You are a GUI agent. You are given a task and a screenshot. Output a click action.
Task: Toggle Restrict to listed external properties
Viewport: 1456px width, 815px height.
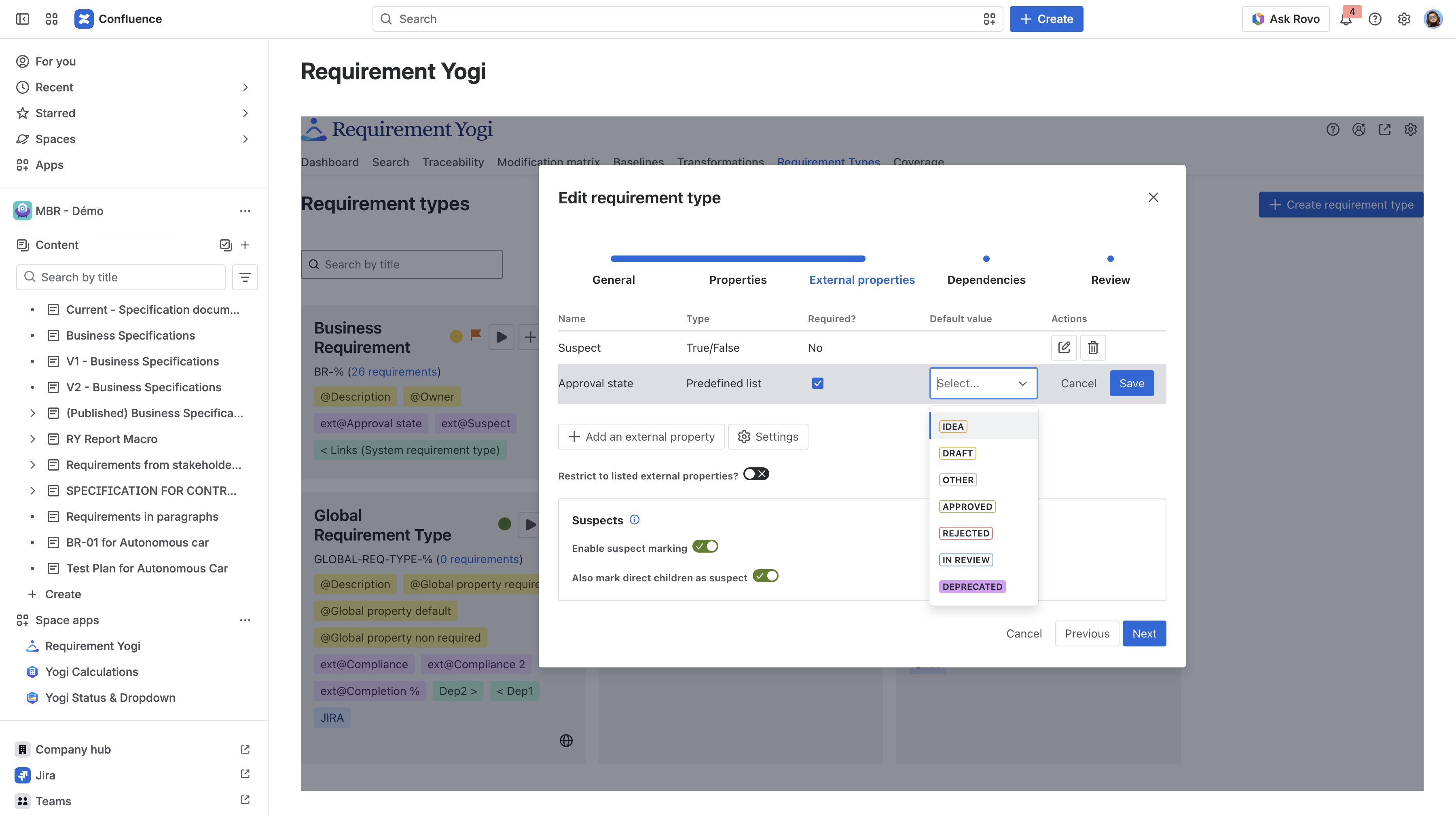click(x=756, y=474)
